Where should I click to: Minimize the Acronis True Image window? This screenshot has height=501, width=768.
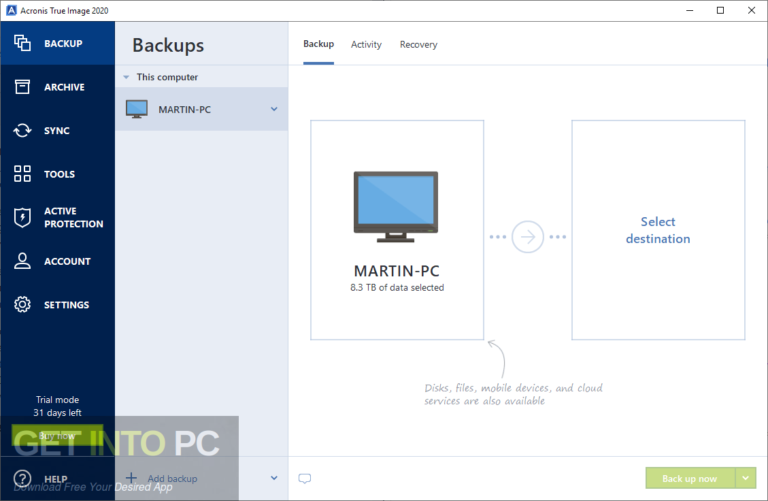(690, 10)
